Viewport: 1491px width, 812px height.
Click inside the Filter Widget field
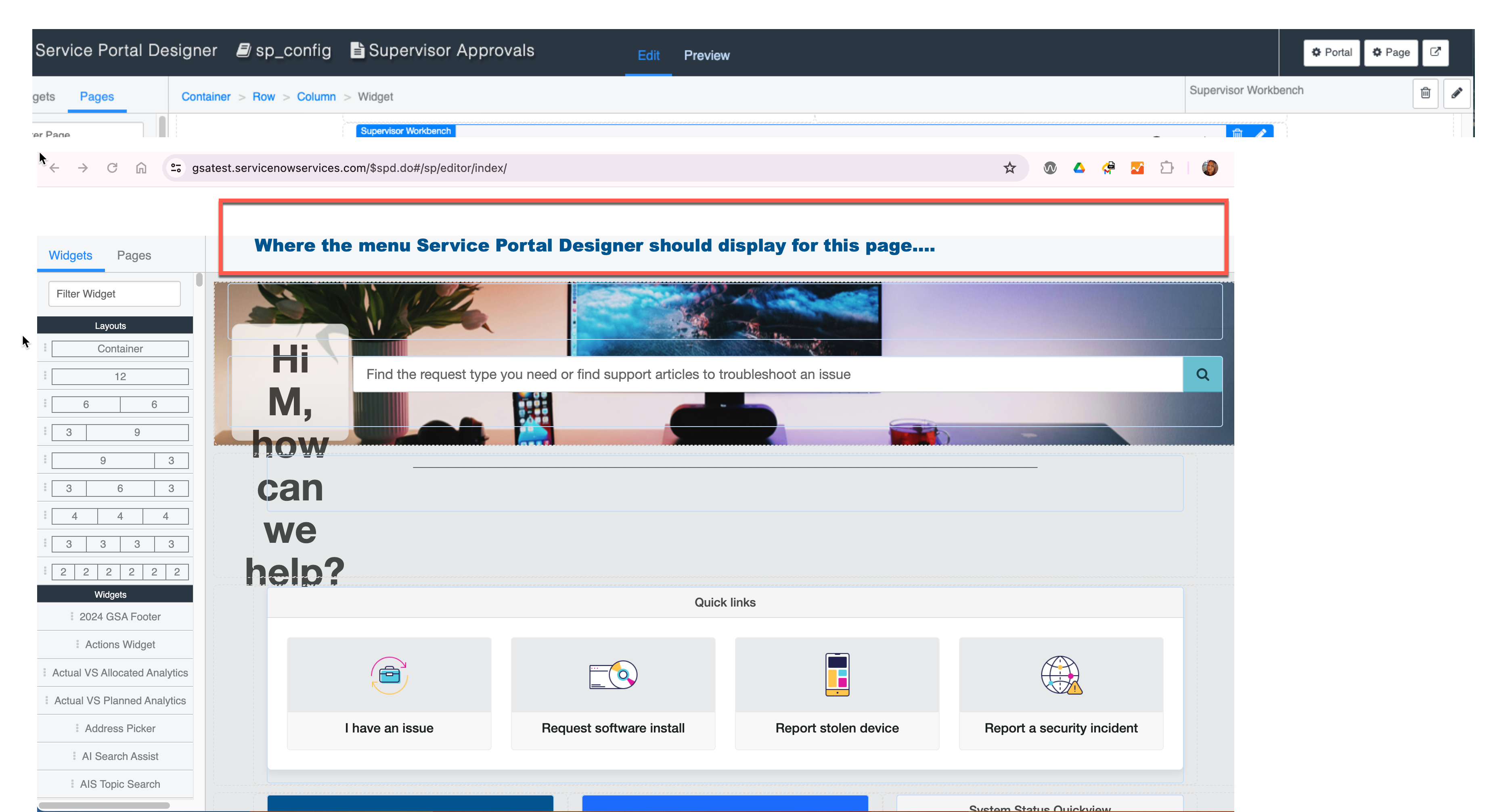pyautogui.click(x=114, y=294)
